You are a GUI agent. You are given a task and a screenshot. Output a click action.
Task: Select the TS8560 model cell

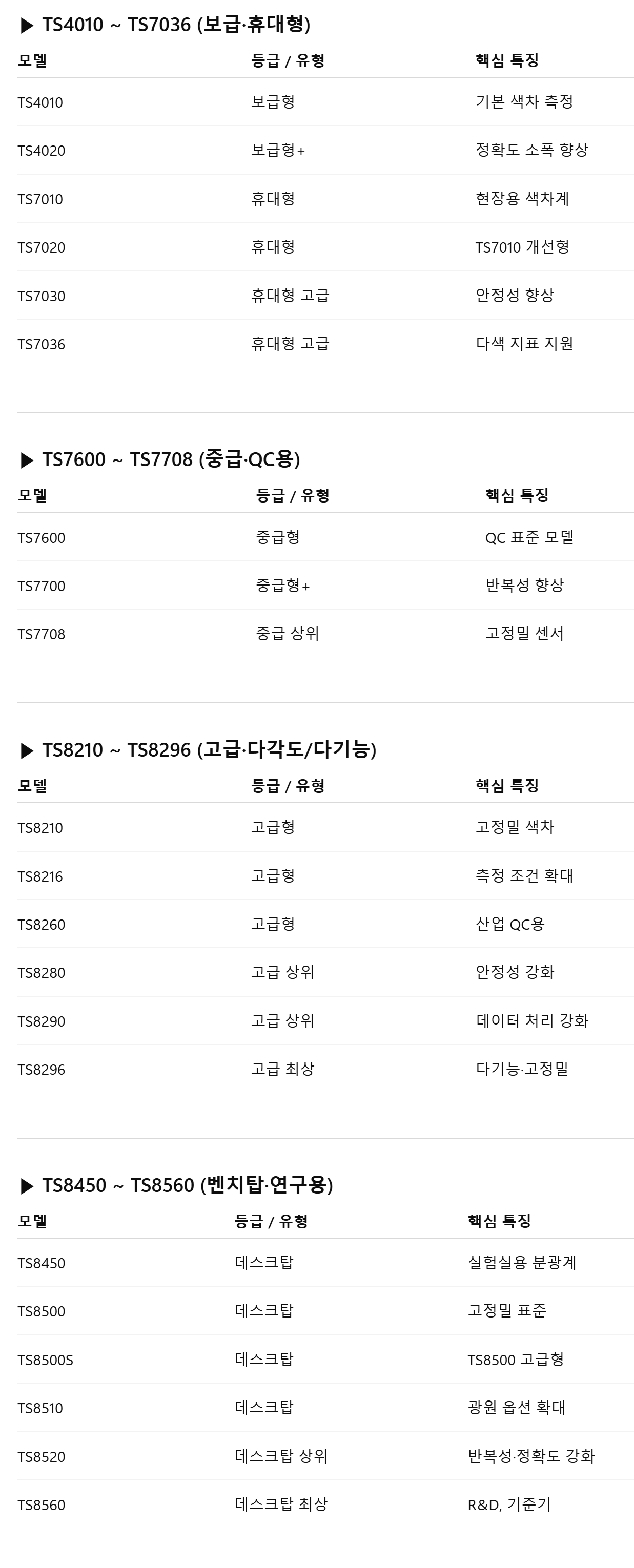[x=42, y=1506]
